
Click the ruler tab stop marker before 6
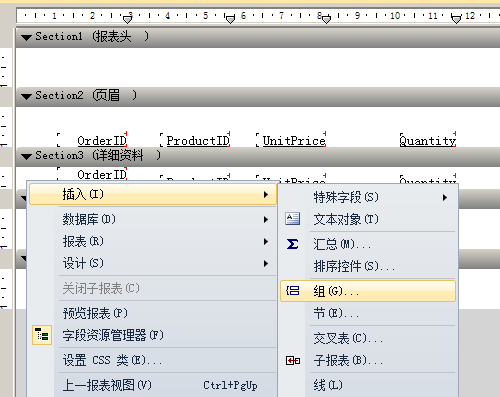click(230, 20)
